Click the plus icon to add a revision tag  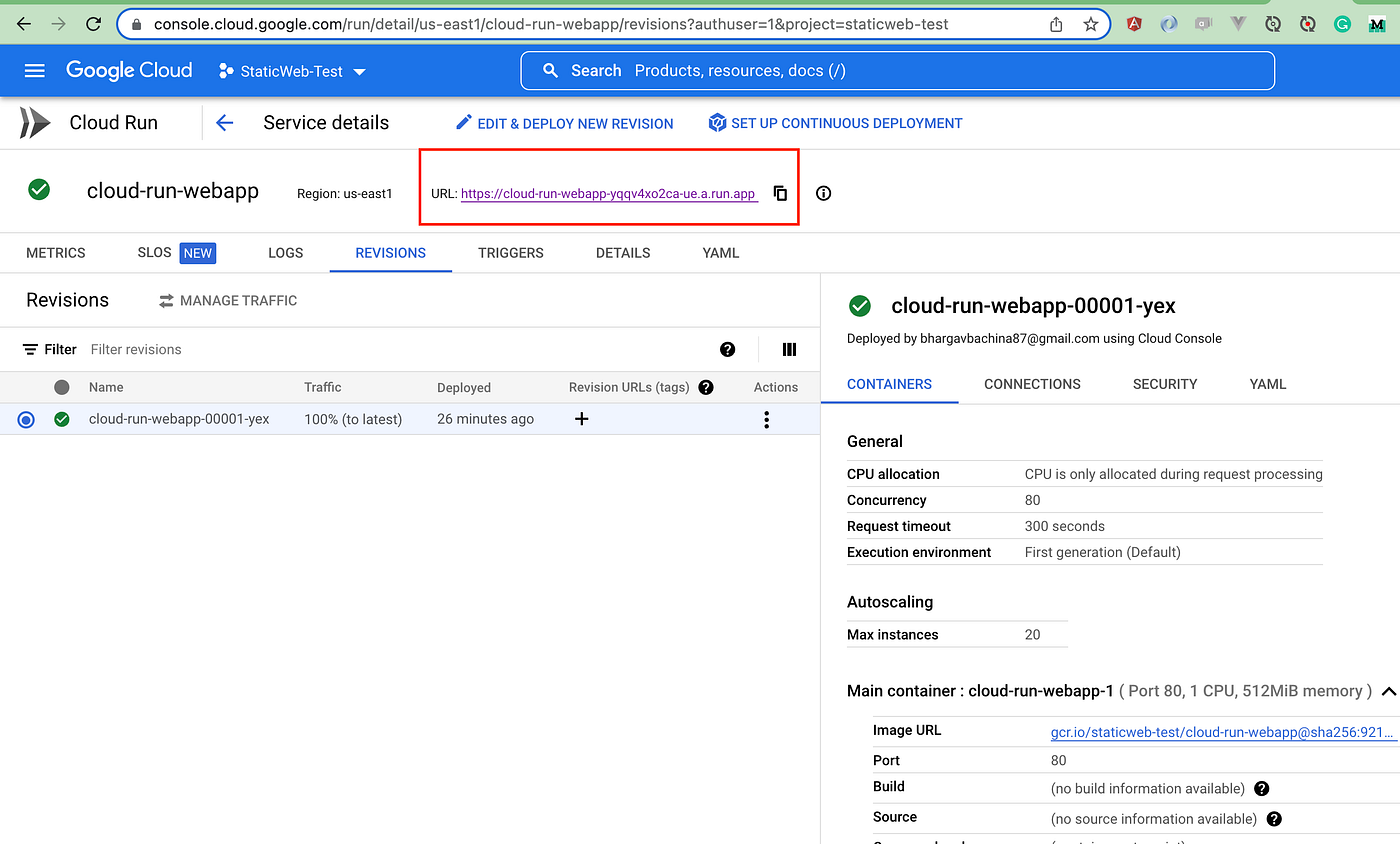(581, 419)
